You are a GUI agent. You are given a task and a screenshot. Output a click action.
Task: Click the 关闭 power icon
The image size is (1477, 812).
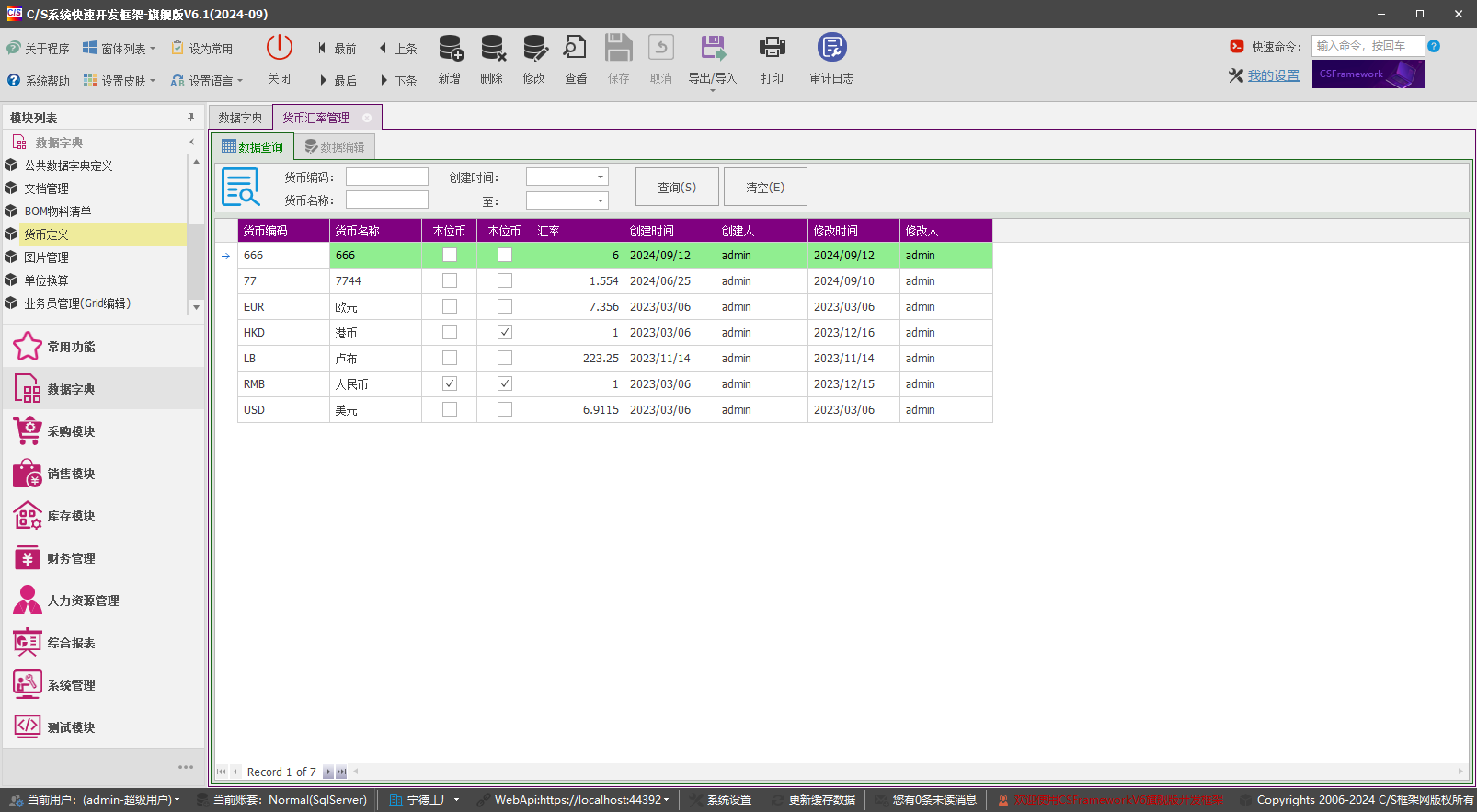[x=280, y=48]
